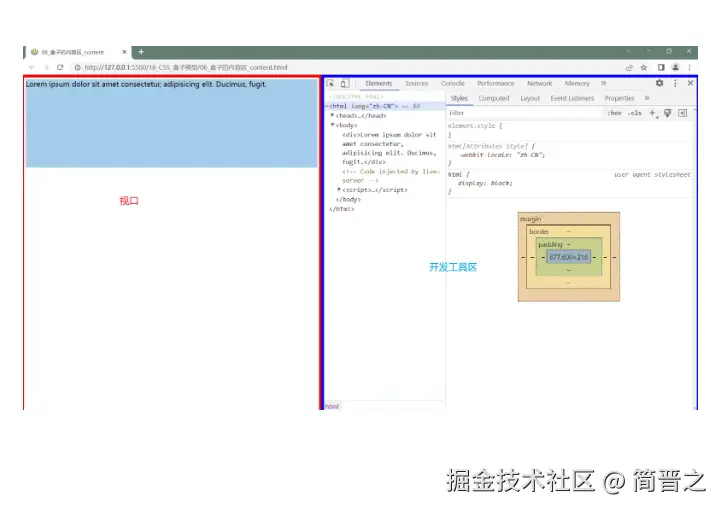This screenshot has height=511, width=723.
Task: Click the margin label in box model
Action: click(x=530, y=219)
